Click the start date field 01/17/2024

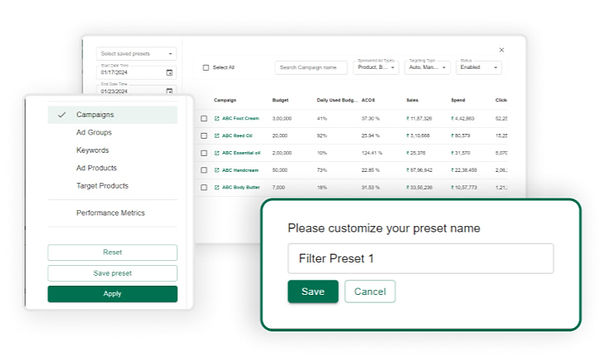(x=136, y=72)
